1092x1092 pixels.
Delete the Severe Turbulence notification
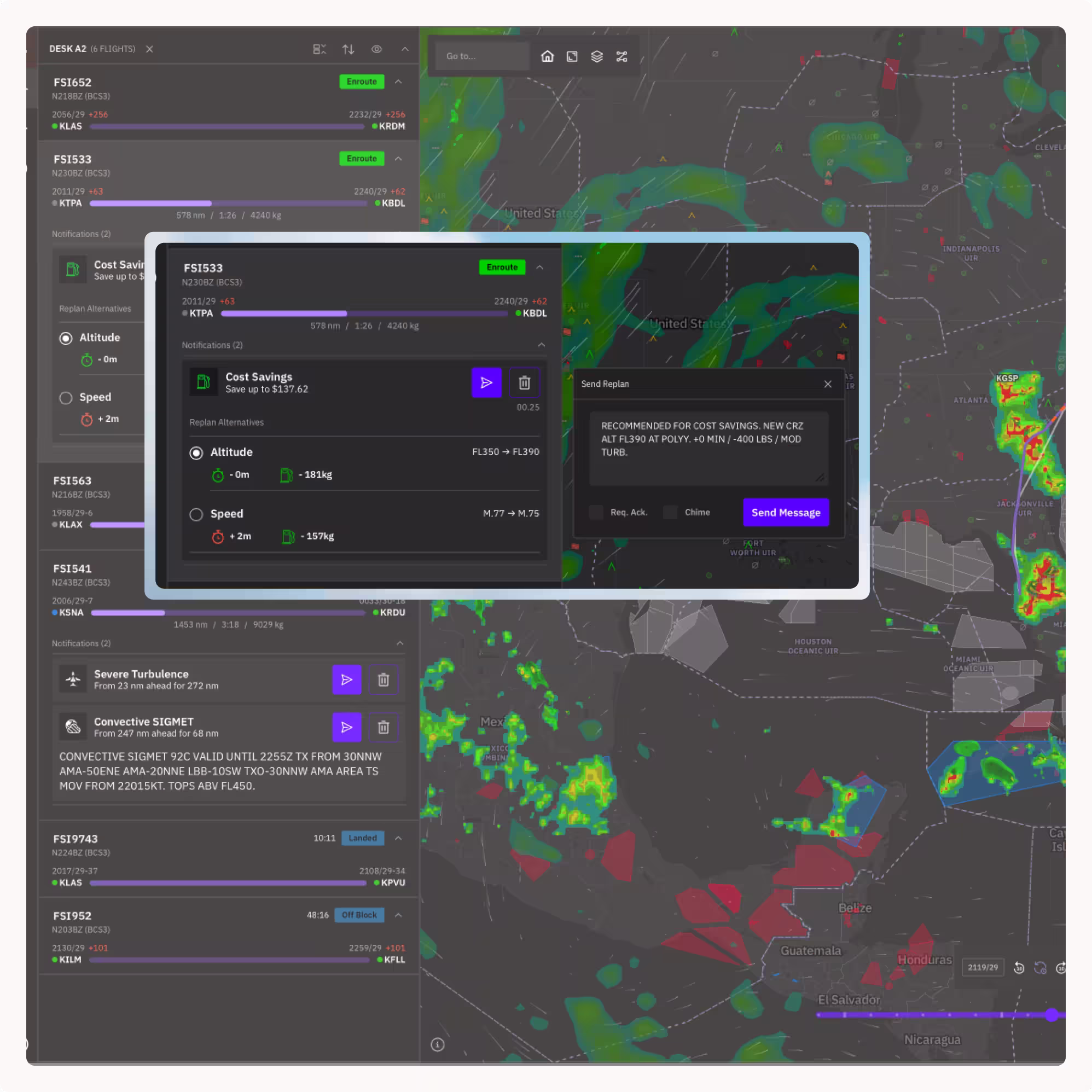click(383, 679)
